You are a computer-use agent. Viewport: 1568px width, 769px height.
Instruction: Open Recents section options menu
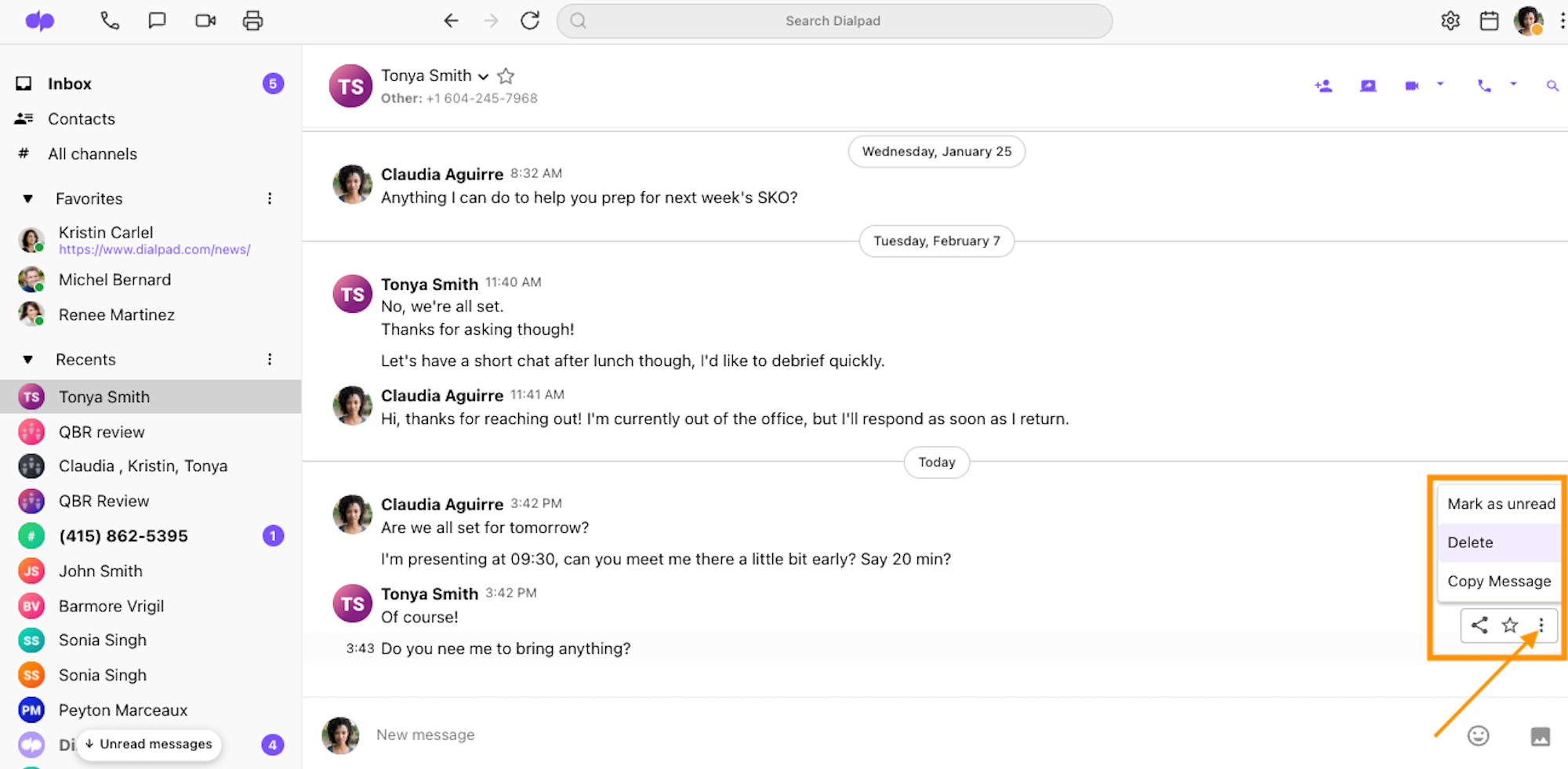point(270,359)
